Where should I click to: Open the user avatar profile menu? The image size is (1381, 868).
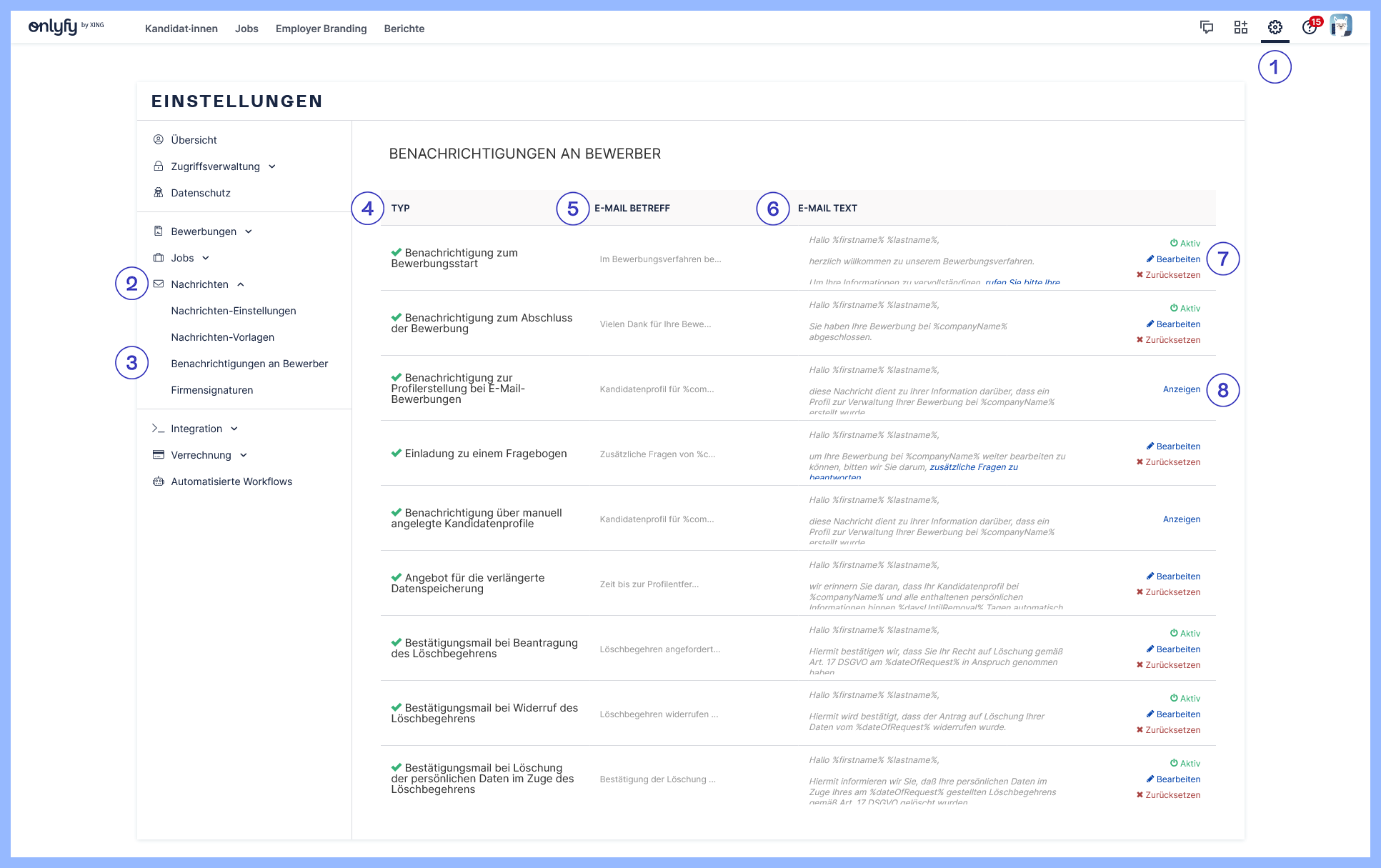pos(1341,26)
